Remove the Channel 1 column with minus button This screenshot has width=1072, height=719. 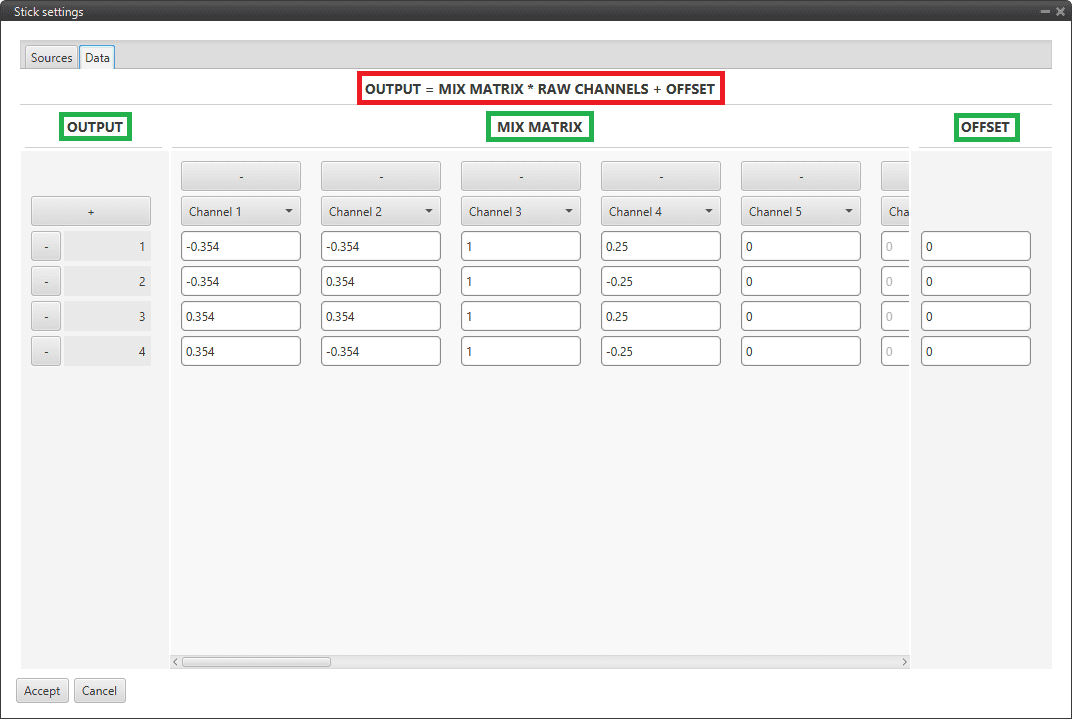click(x=240, y=176)
